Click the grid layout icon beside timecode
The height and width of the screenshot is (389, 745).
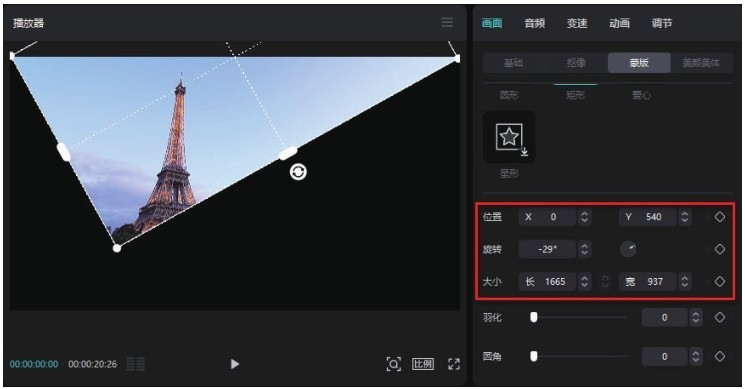[x=135, y=364]
